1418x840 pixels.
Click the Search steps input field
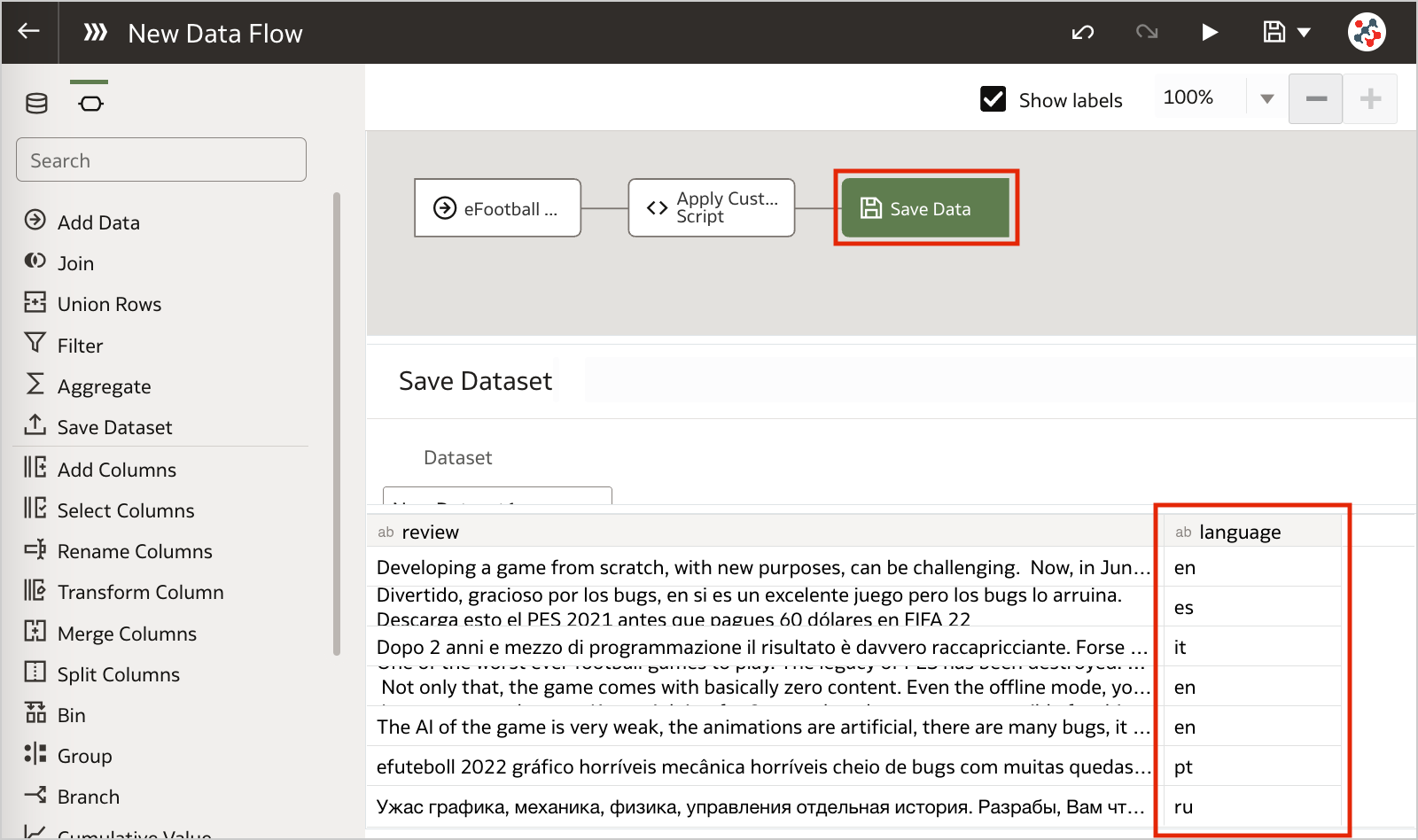161,159
